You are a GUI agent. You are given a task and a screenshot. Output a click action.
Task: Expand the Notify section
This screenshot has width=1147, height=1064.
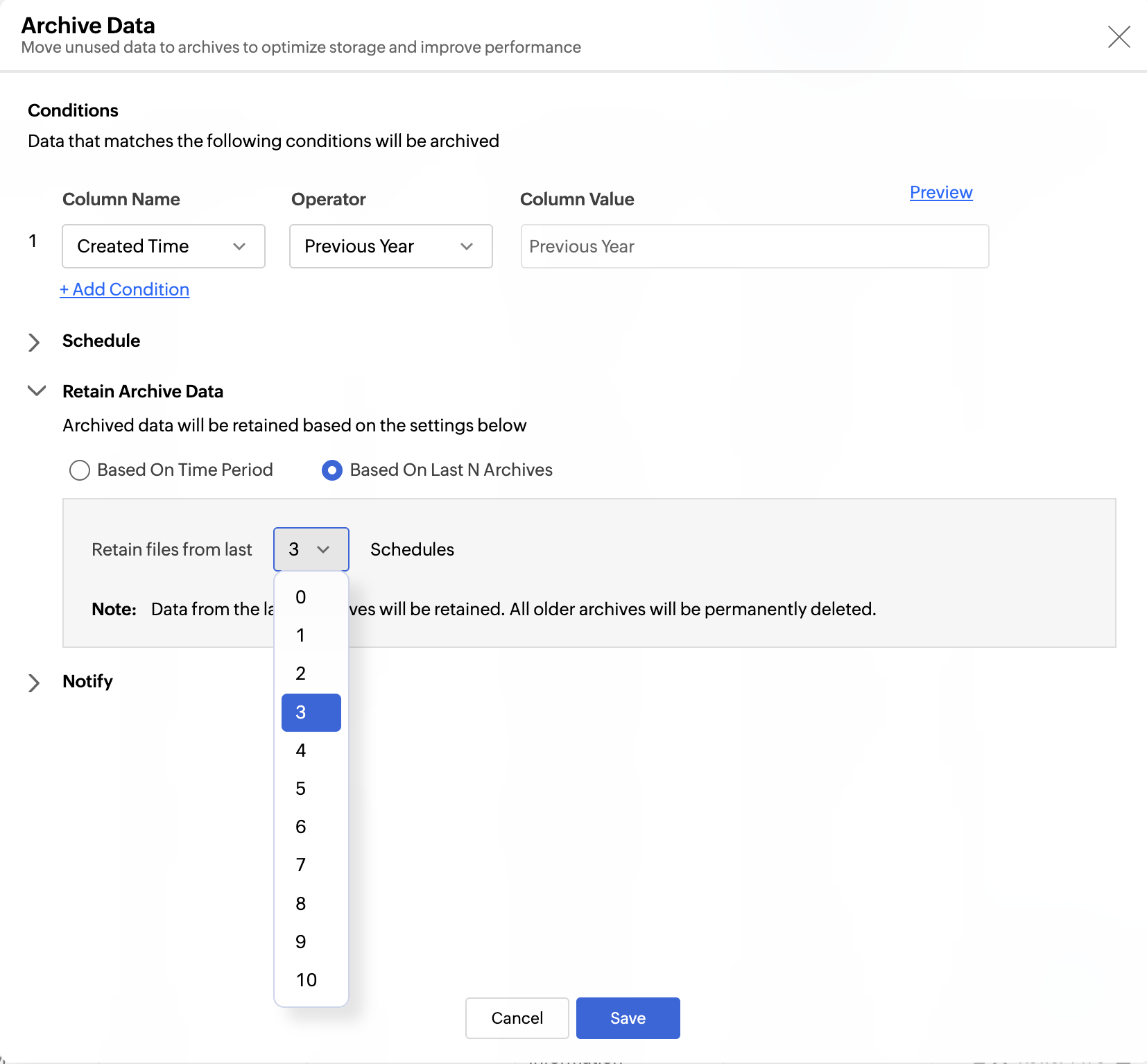click(x=34, y=683)
